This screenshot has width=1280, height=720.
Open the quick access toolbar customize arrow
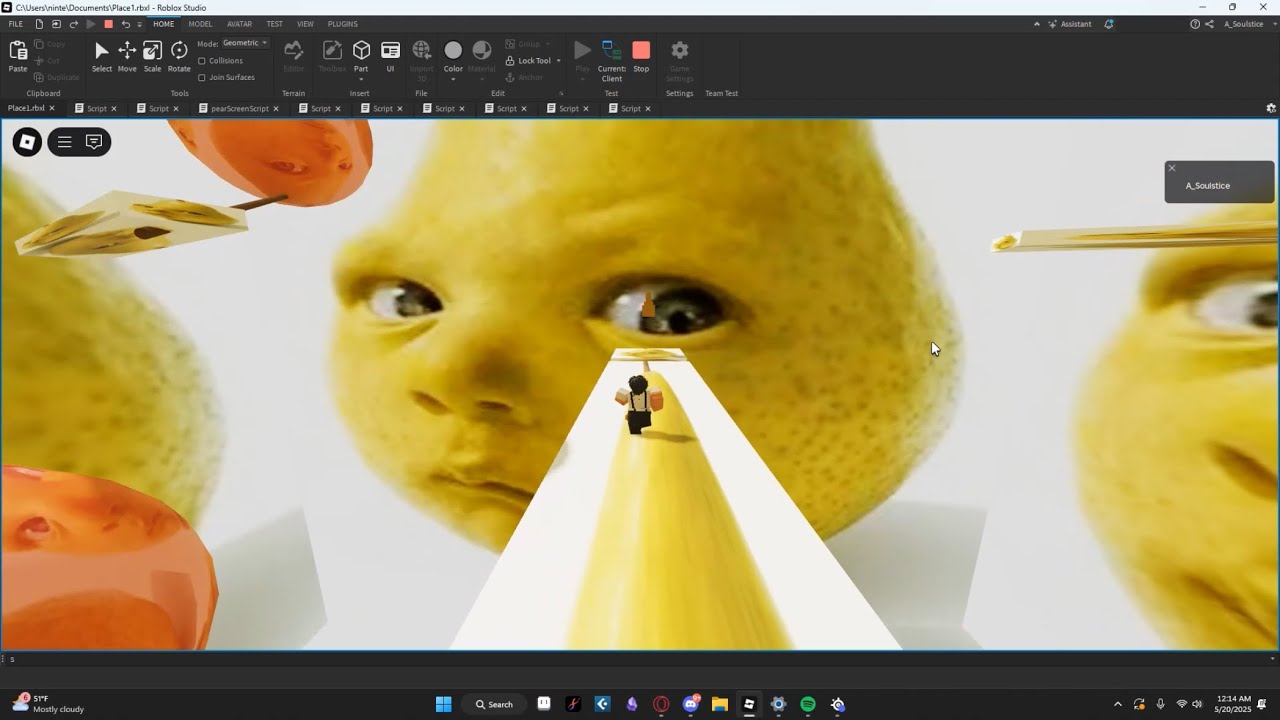click(x=140, y=24)
